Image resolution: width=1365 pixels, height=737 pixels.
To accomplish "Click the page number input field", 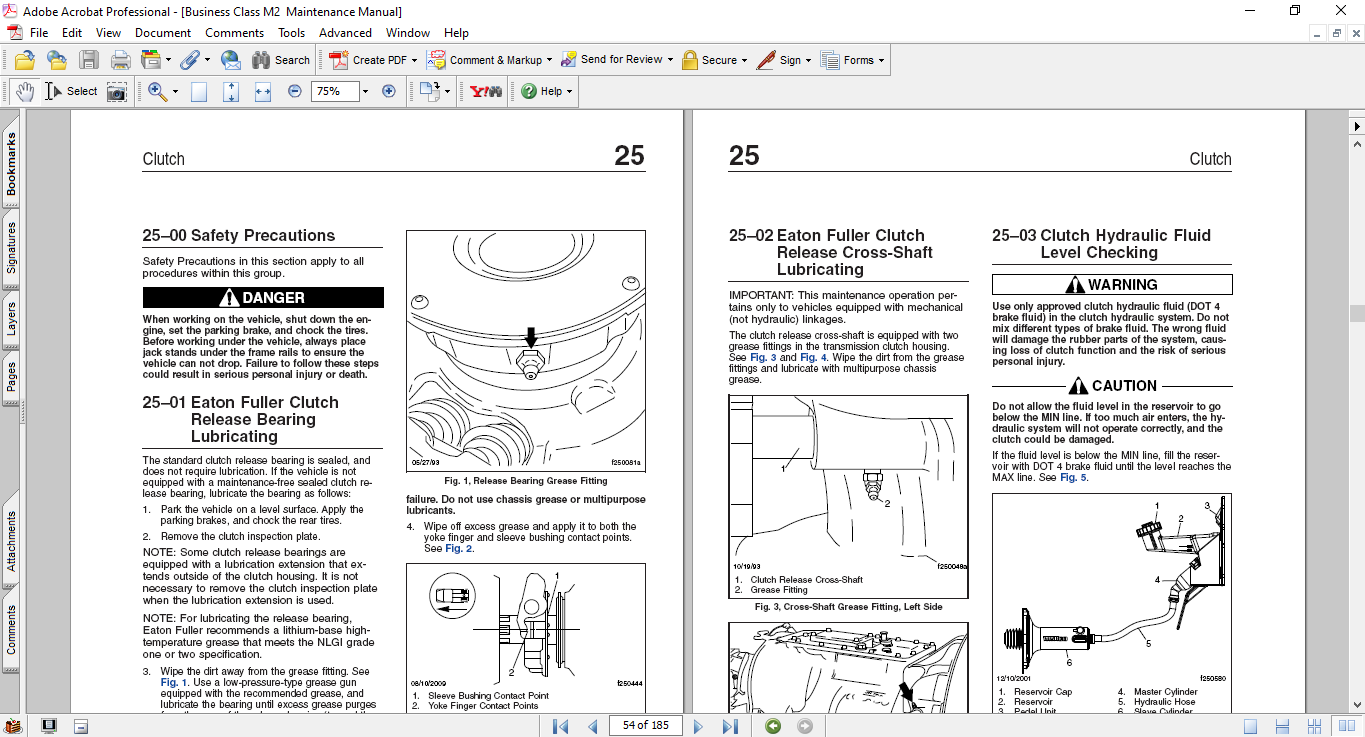I will point(645,726).
